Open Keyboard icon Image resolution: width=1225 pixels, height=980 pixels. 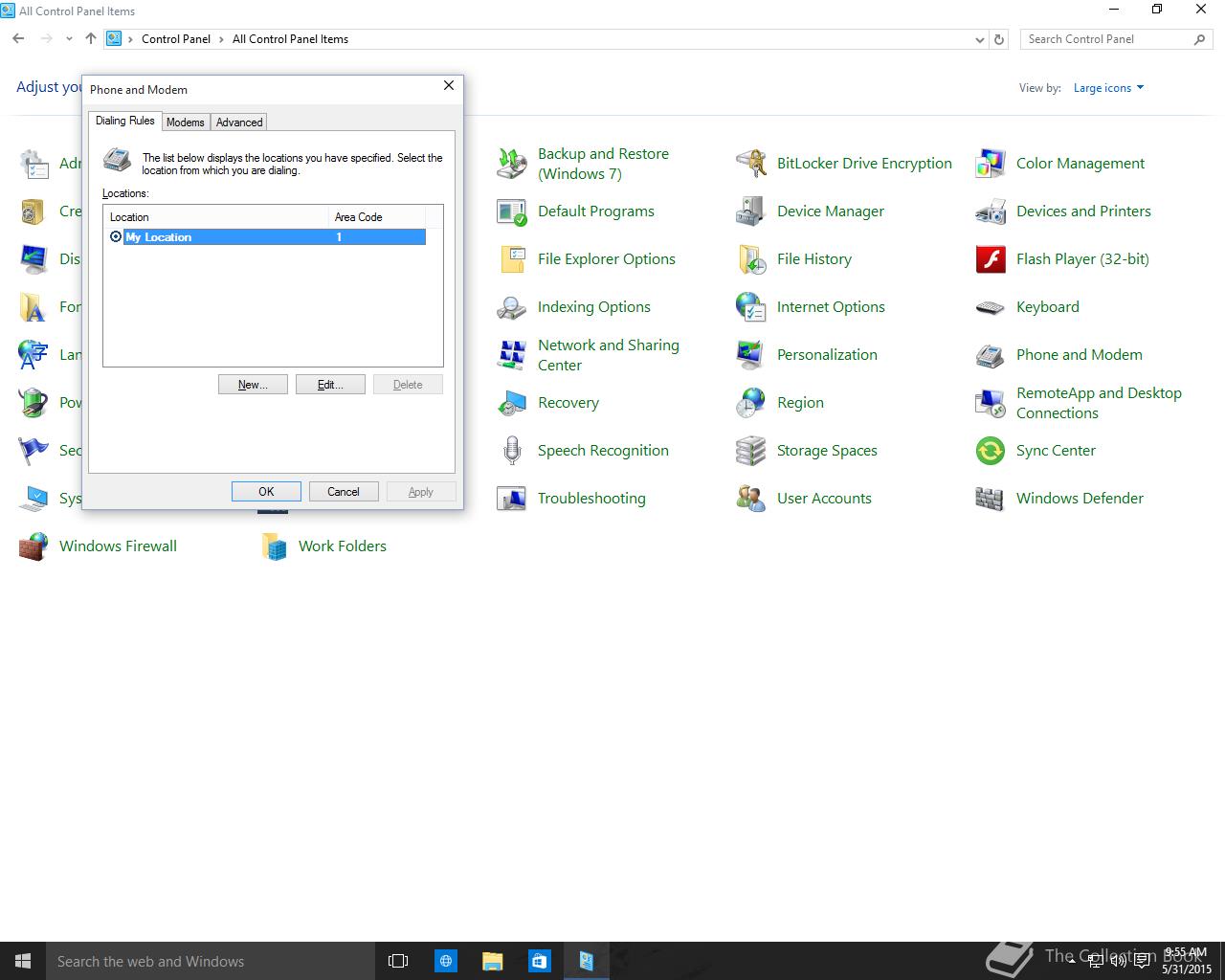991,307
